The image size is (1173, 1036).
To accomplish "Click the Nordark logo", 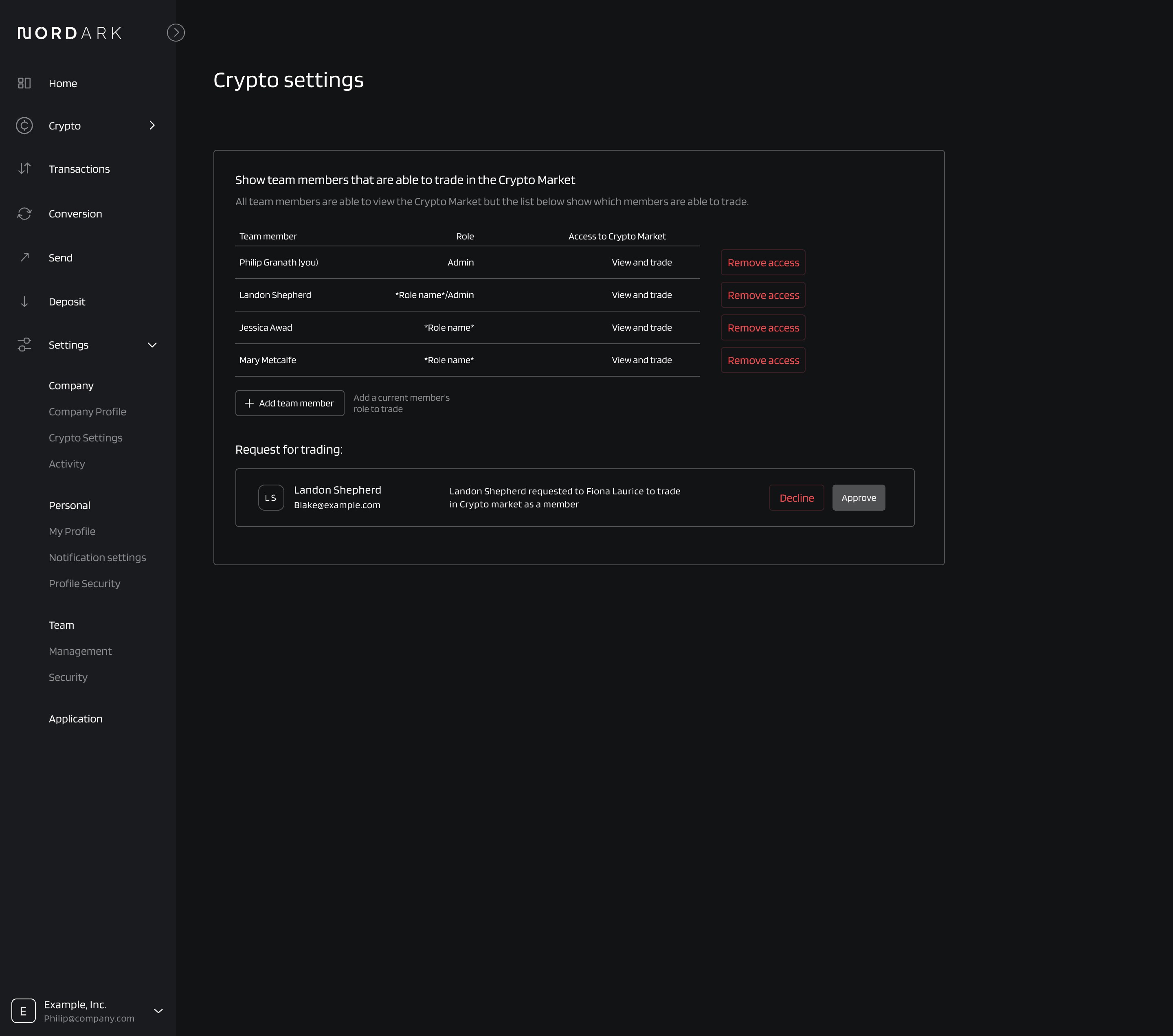I will point(69,33).
